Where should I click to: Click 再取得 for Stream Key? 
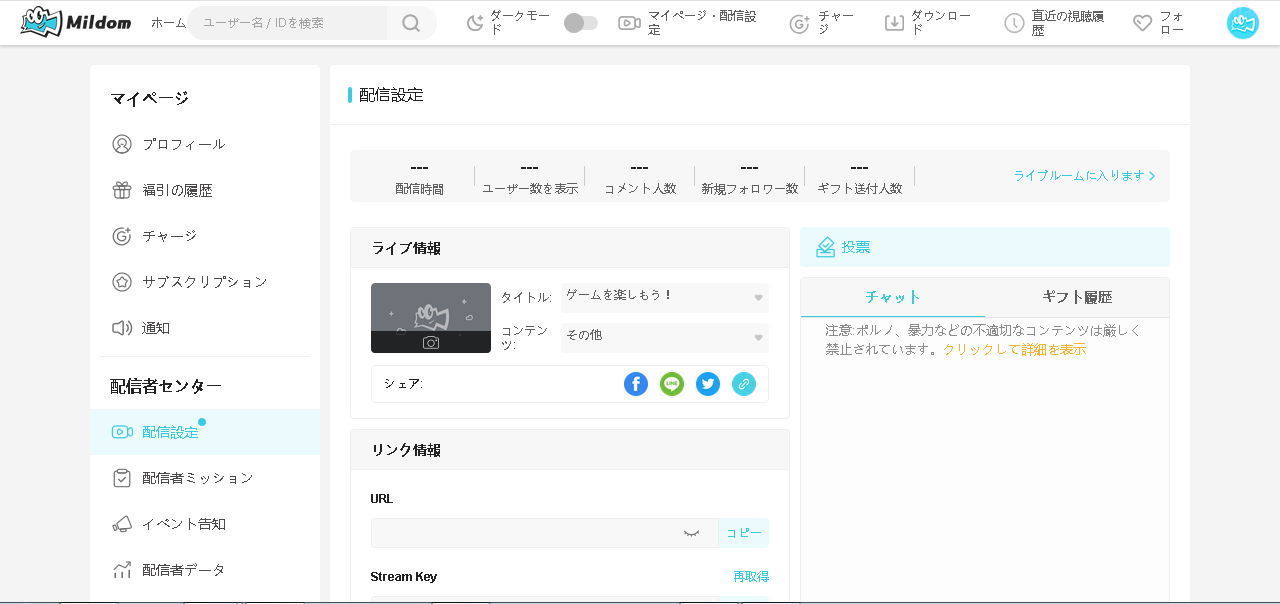(751, 577)
